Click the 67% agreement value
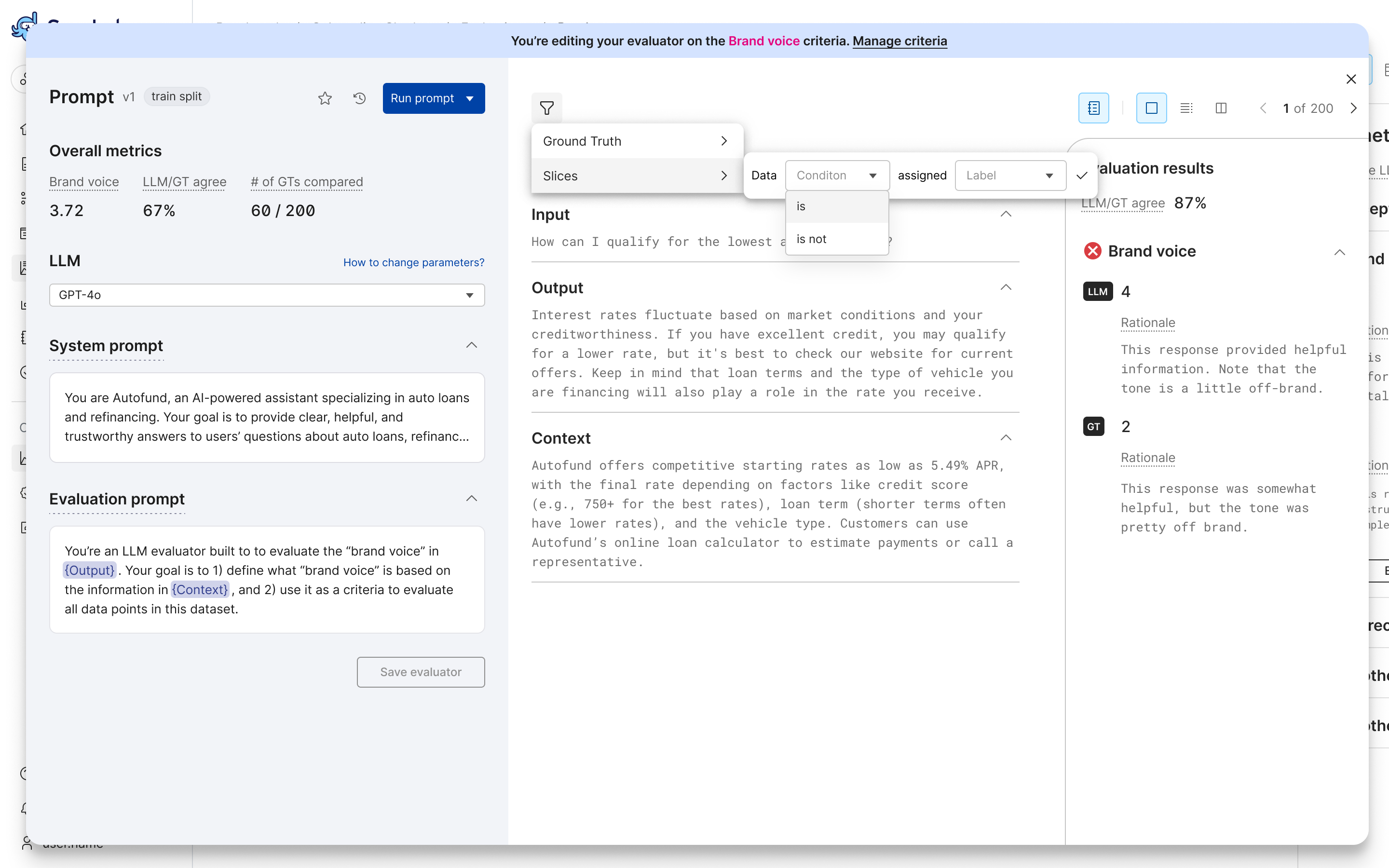This screenshot has width=1389, height=868. (x=159, y=211)
